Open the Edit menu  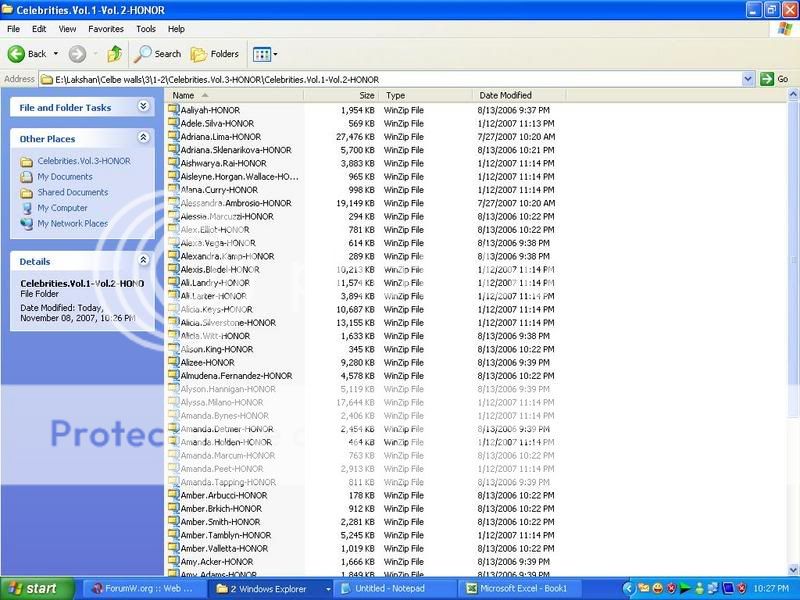tap(39, 29)
